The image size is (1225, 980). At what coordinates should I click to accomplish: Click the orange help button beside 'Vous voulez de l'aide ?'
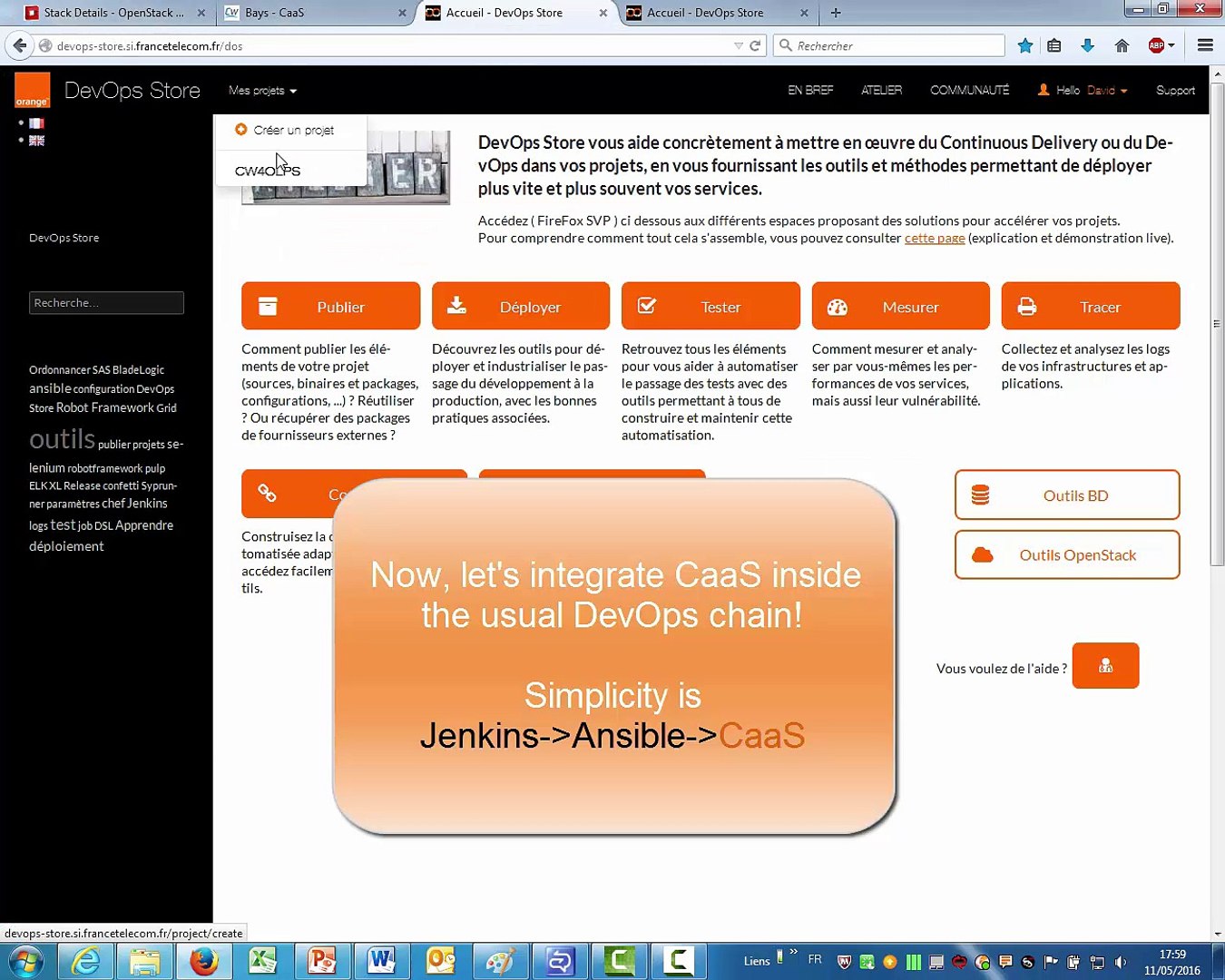(x=1105, y=666)
